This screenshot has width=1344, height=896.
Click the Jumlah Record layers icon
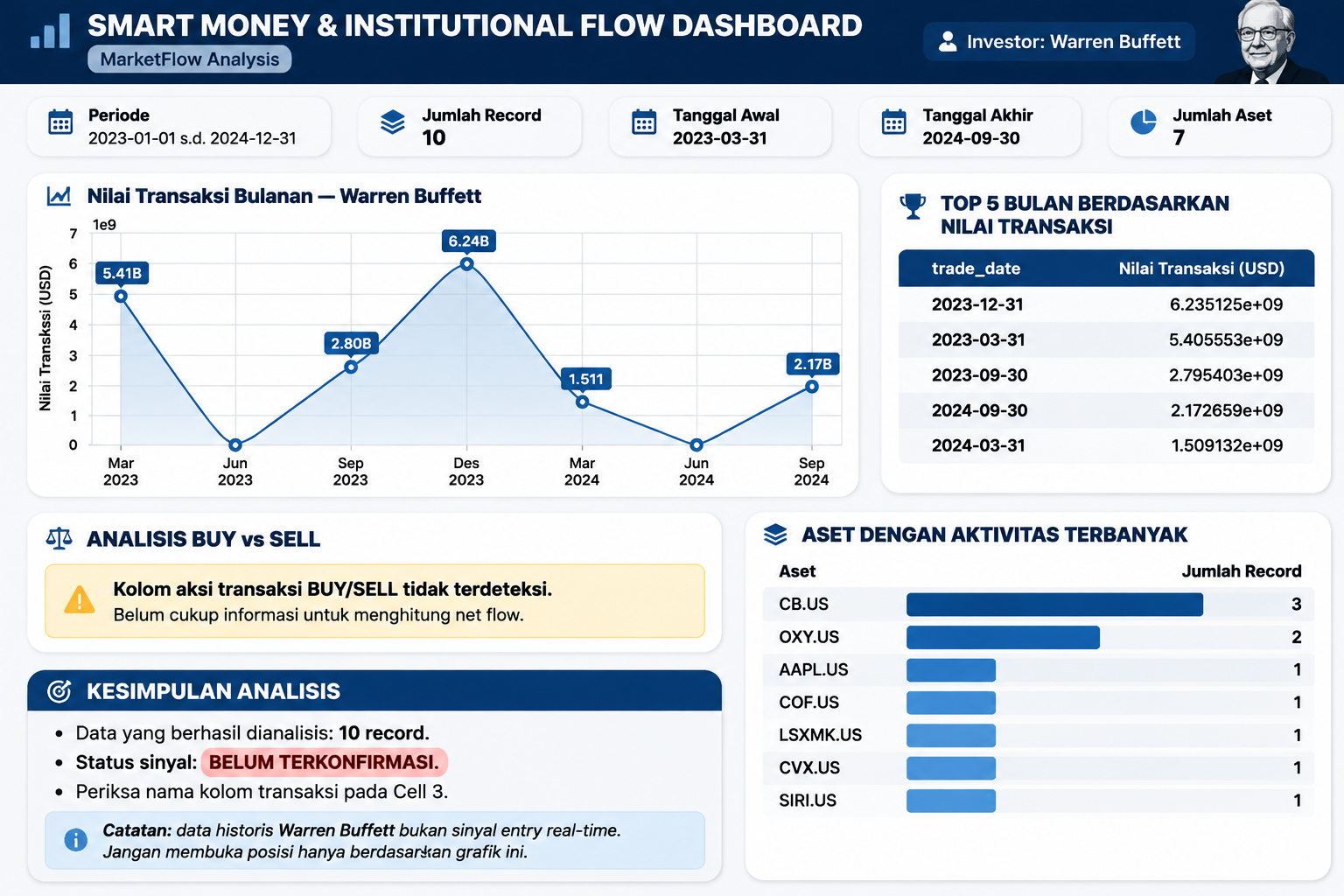[393, 122]
